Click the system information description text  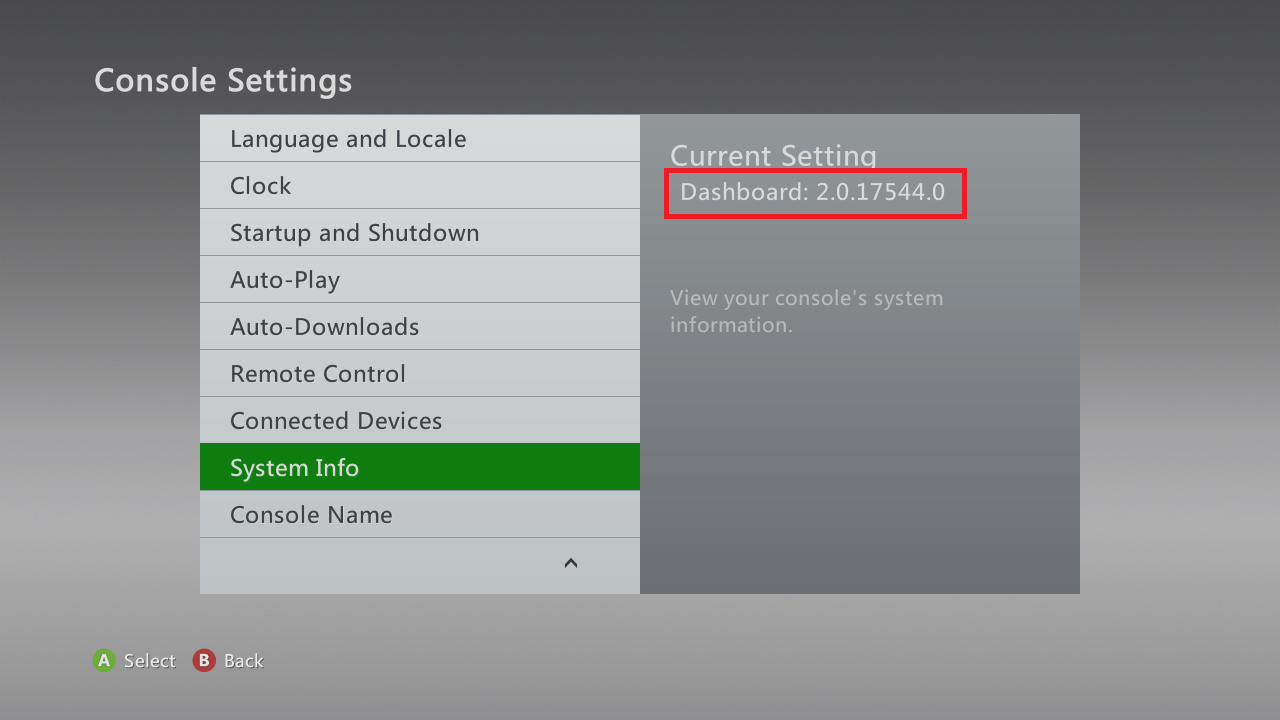tap(806, 310)
